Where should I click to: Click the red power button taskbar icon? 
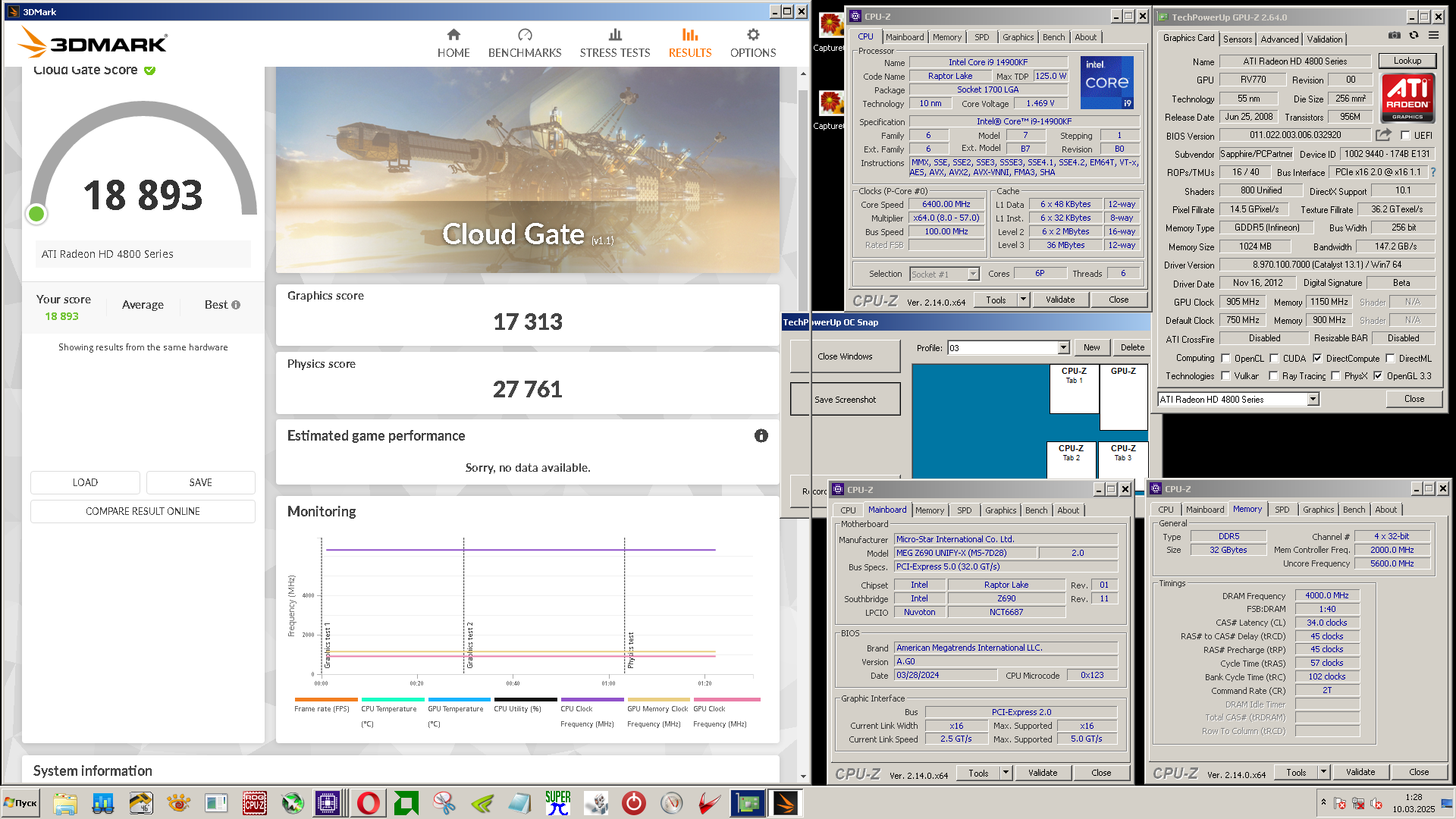click(634, 803)
